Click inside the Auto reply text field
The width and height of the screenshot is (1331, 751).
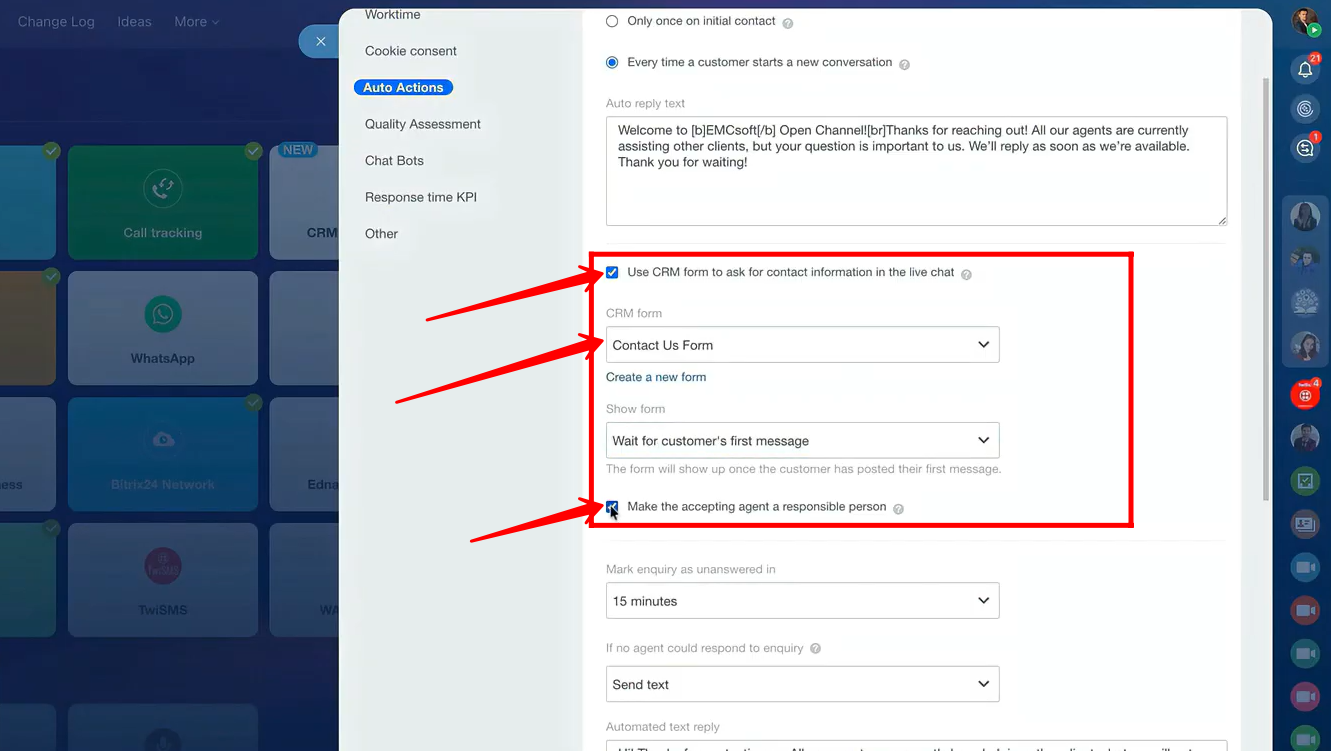[x=915, y=185]
